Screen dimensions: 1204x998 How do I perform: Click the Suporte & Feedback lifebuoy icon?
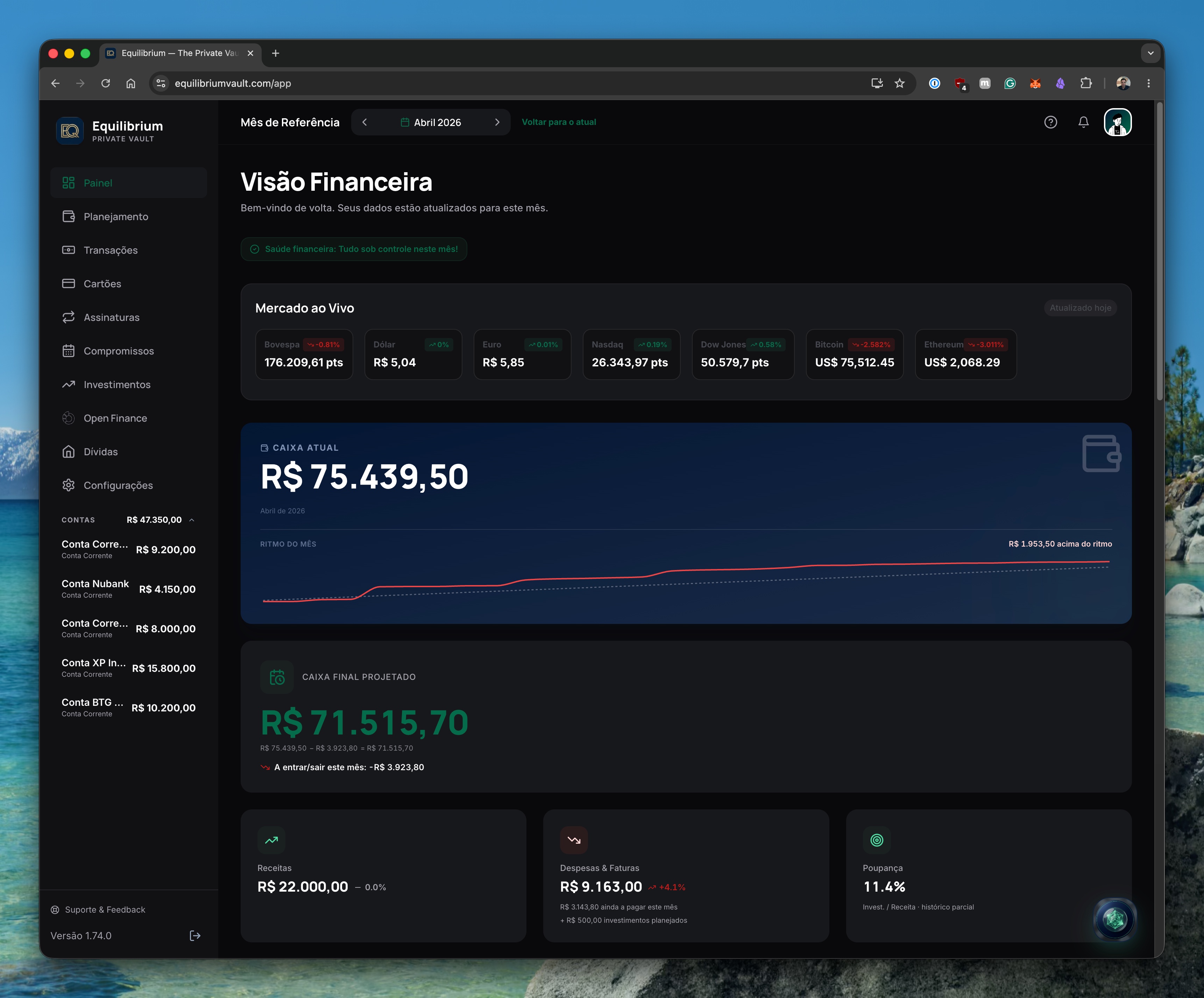point(55,910)
